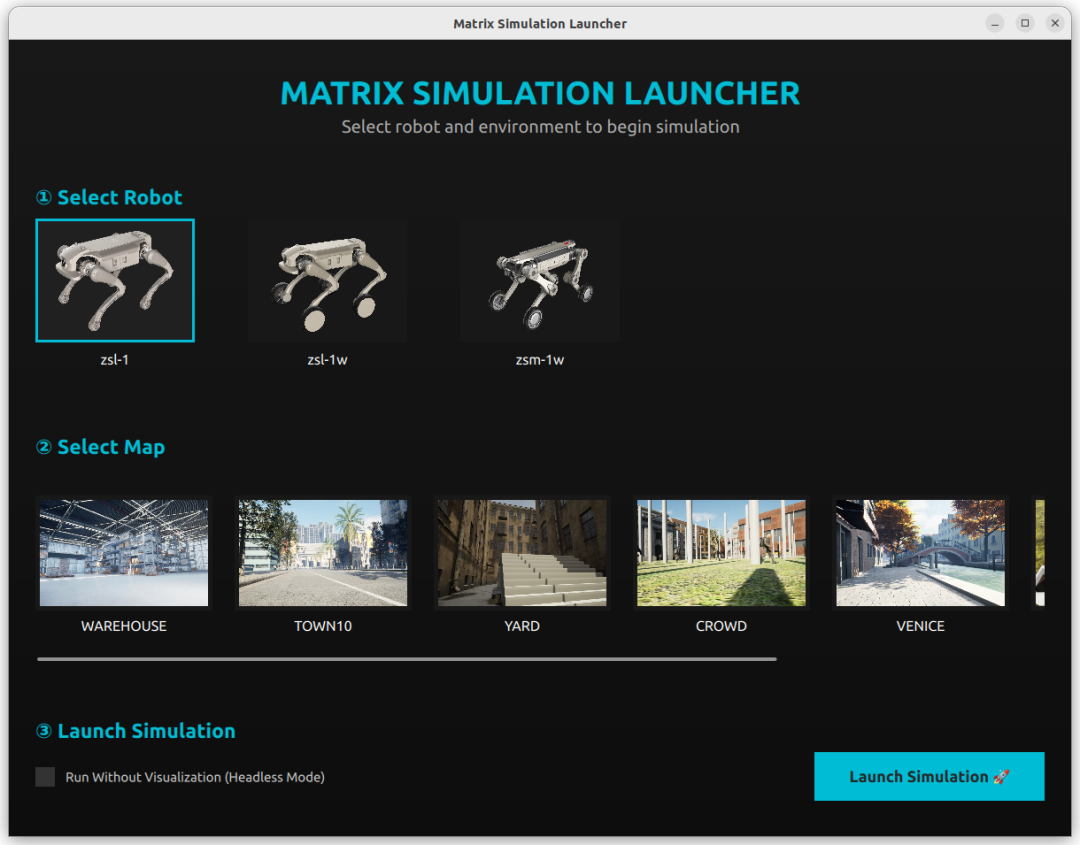Click the Launch Simulation button
This screenshot has width=1080, height=845.
(929, 777)
